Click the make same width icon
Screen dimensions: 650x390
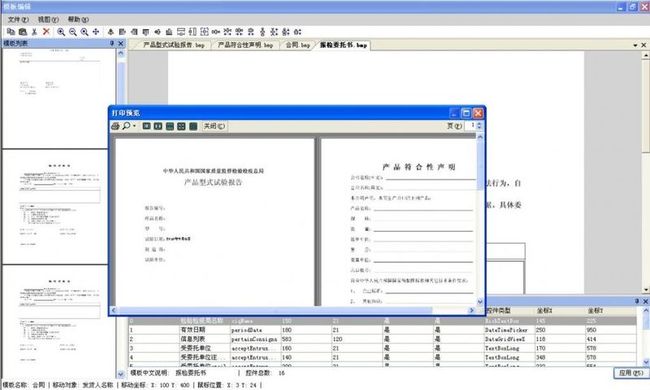click(x=181, y=31)
